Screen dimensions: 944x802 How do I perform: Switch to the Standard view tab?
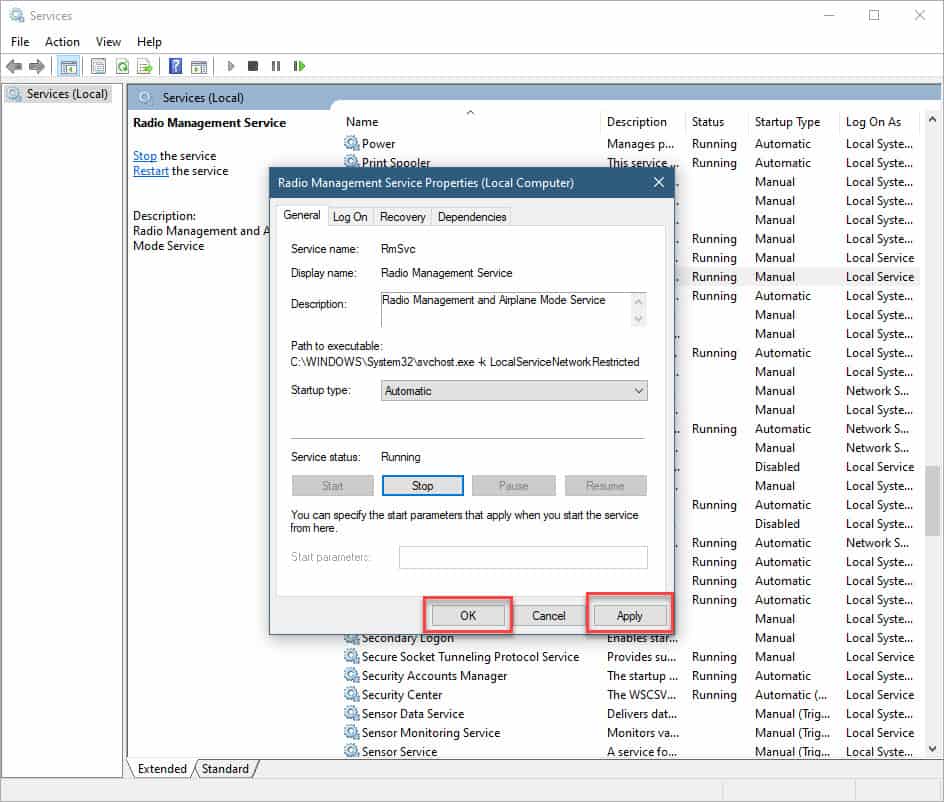pos(225,769)
